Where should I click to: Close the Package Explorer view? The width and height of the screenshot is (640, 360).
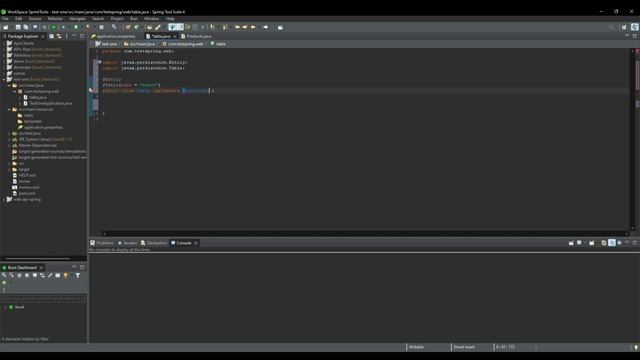(43, 36)
